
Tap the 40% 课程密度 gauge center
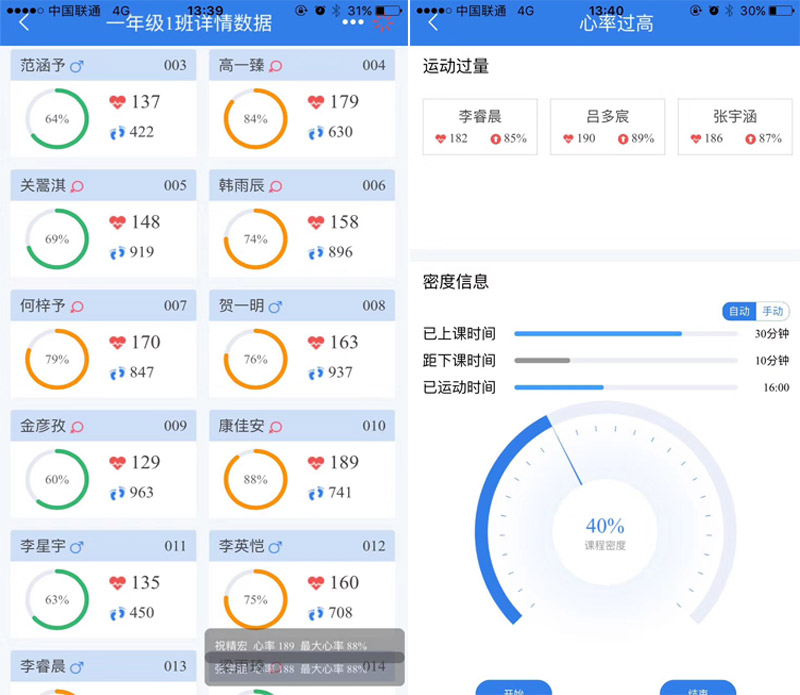(x=605, y=533)
